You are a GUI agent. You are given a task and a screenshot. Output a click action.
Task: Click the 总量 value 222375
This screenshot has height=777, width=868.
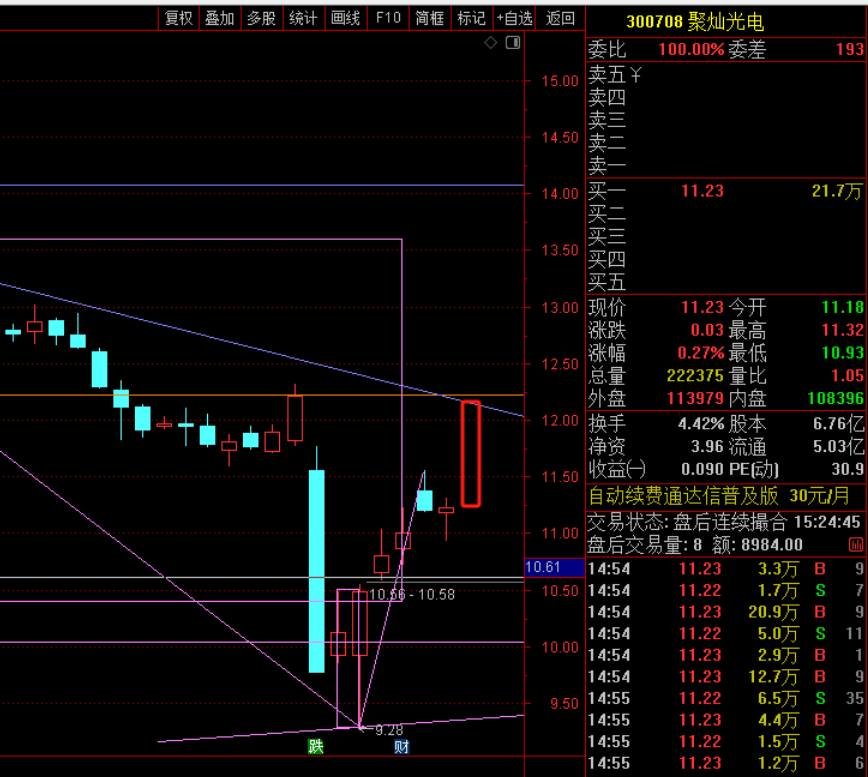tap(695, 375)
